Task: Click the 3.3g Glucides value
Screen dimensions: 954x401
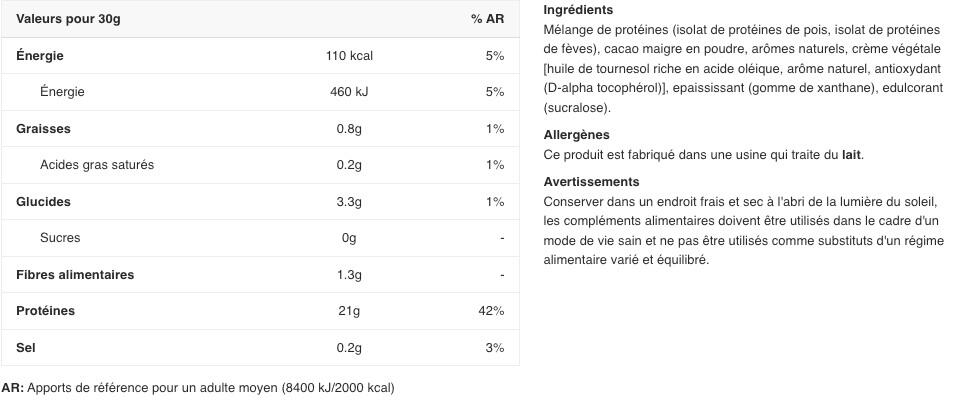Action: [x=349, y=202]
